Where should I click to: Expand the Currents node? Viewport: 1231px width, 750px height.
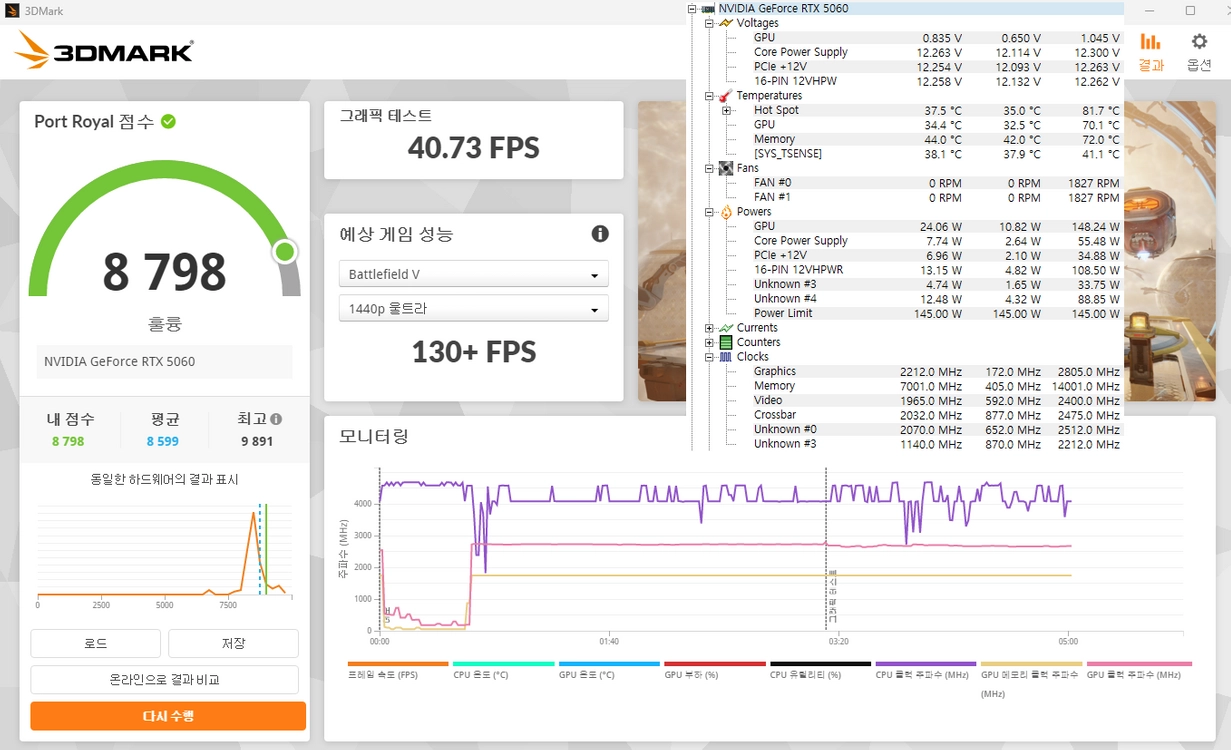click(x=709, y=328)
